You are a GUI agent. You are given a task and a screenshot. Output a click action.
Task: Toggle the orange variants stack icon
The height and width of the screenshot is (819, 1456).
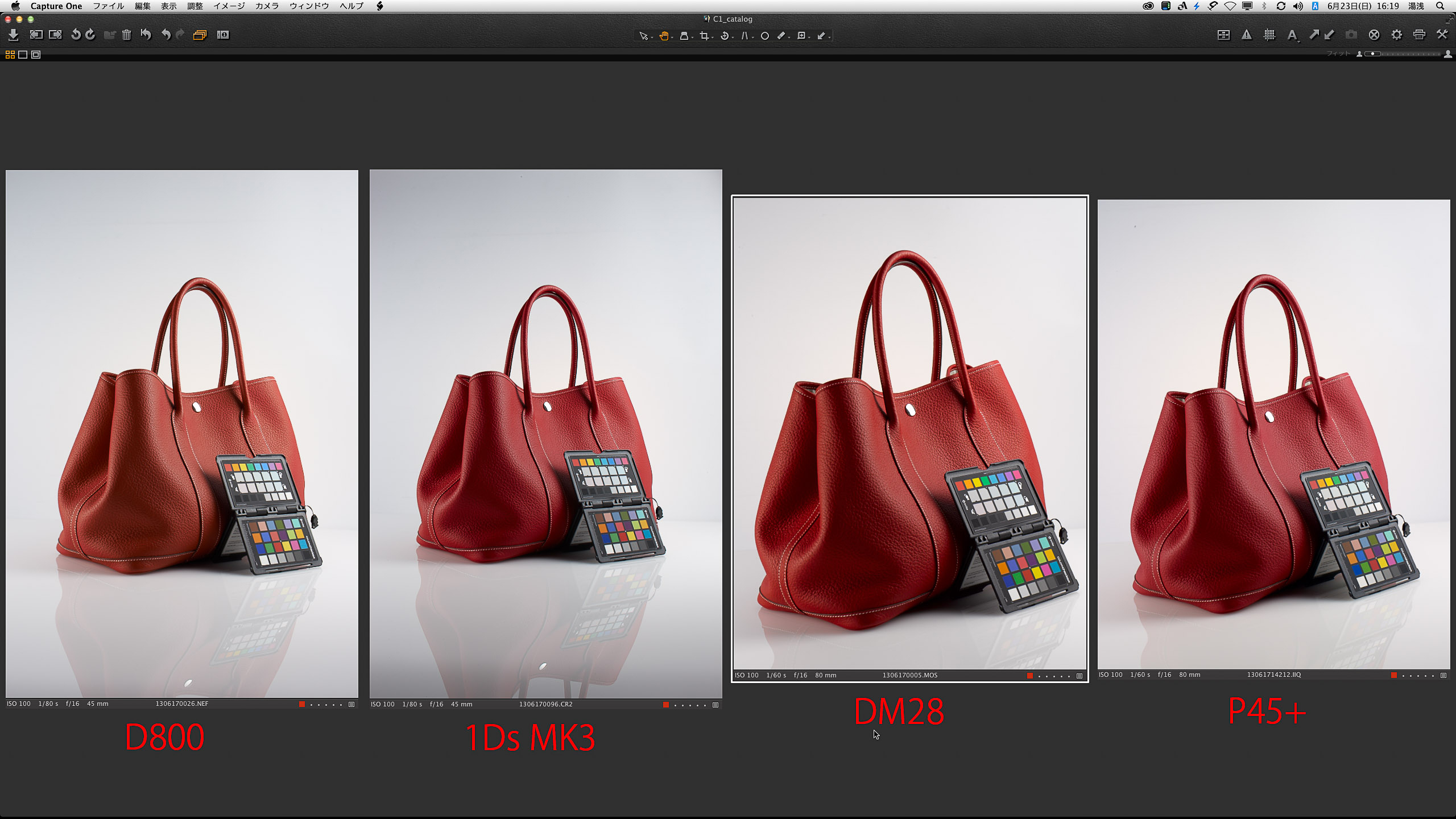[199, 35]
